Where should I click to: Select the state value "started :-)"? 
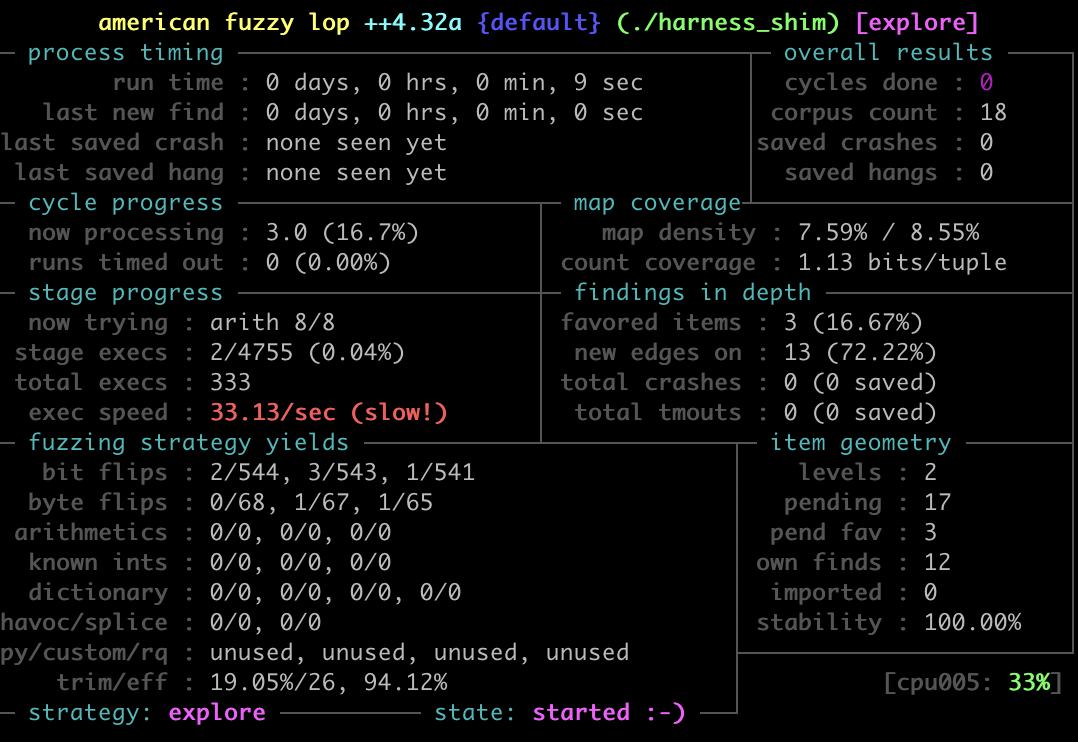coord(608,712)
